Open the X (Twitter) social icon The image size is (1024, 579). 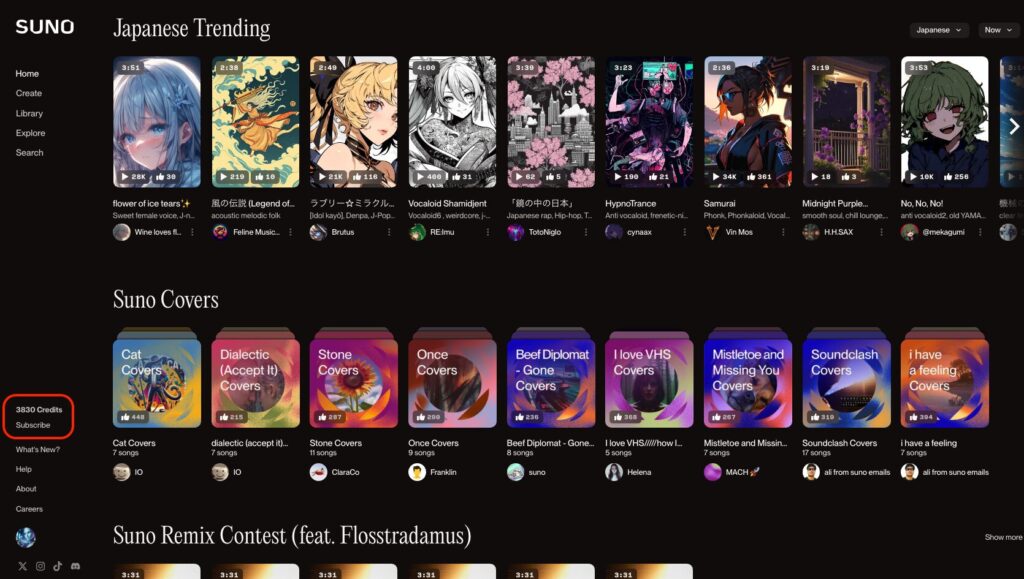tap(22, 566)
